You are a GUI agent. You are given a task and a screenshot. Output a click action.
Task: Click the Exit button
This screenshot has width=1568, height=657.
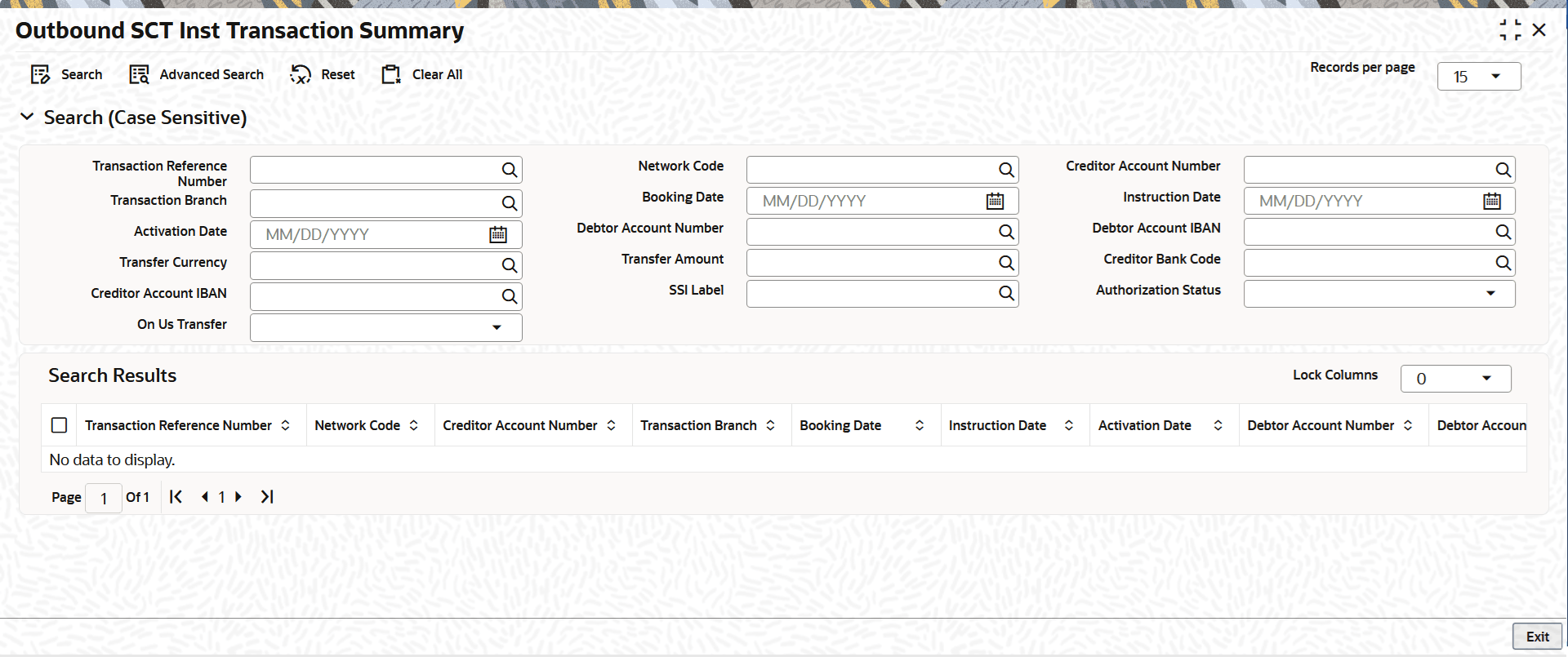point(1537,637)
